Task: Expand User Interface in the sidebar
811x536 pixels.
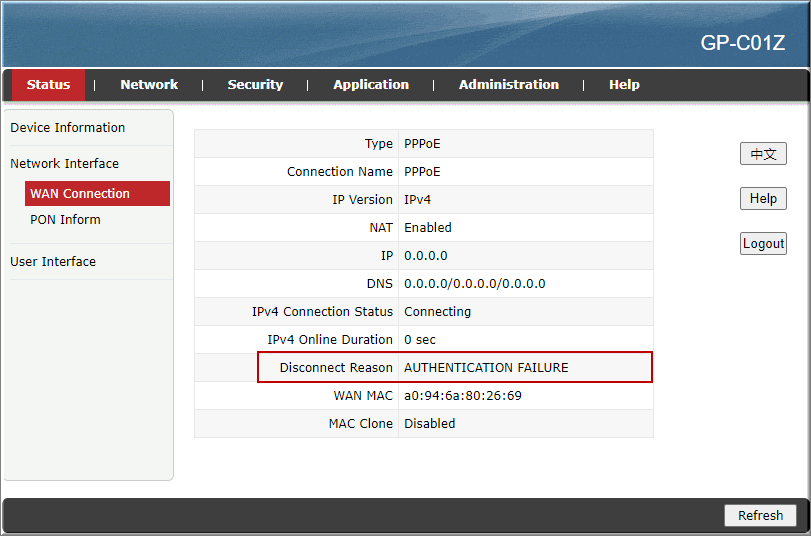Action: pos(53,262)
